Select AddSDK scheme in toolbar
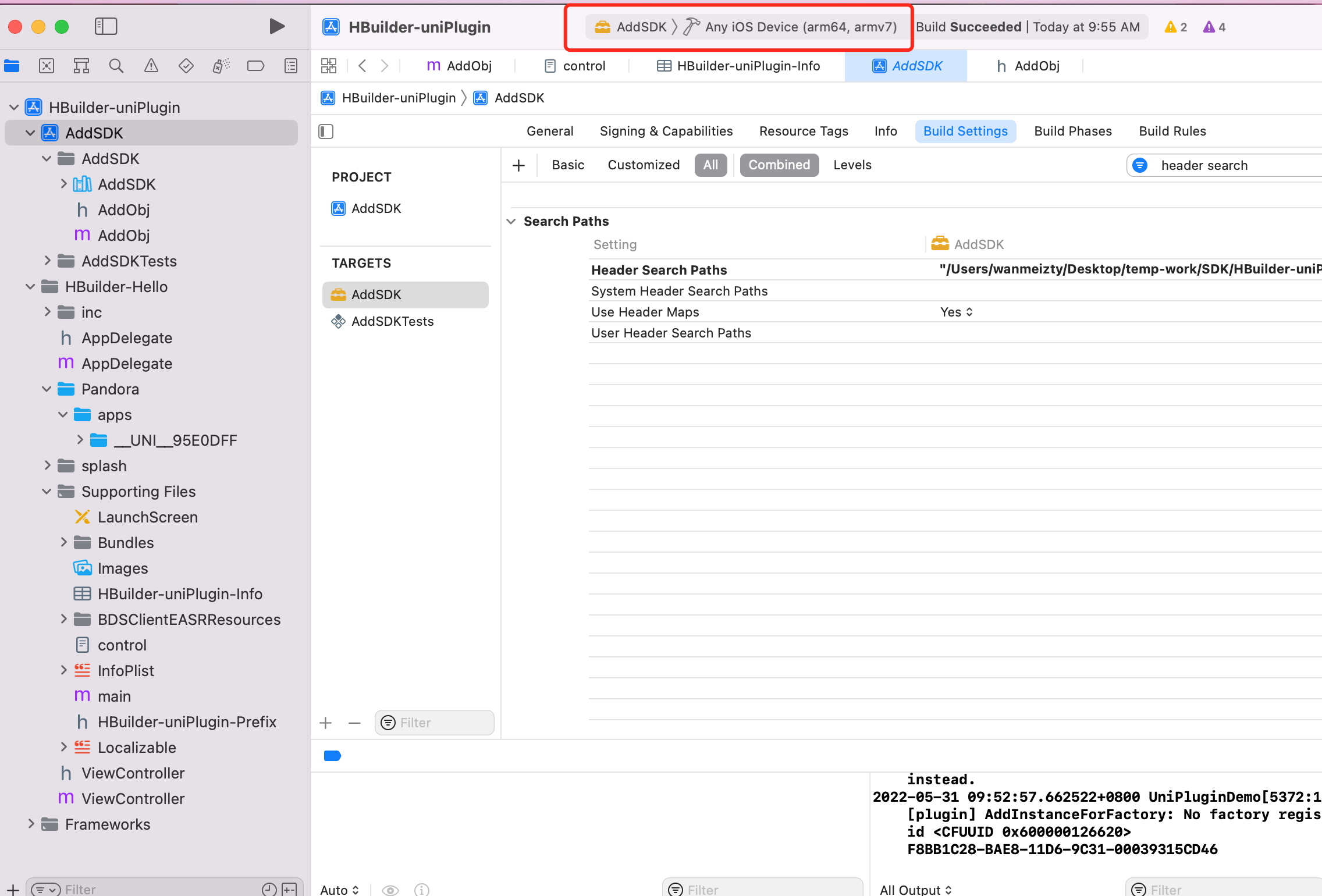The height and width of the screenshot is (896, 1322). 630,27
